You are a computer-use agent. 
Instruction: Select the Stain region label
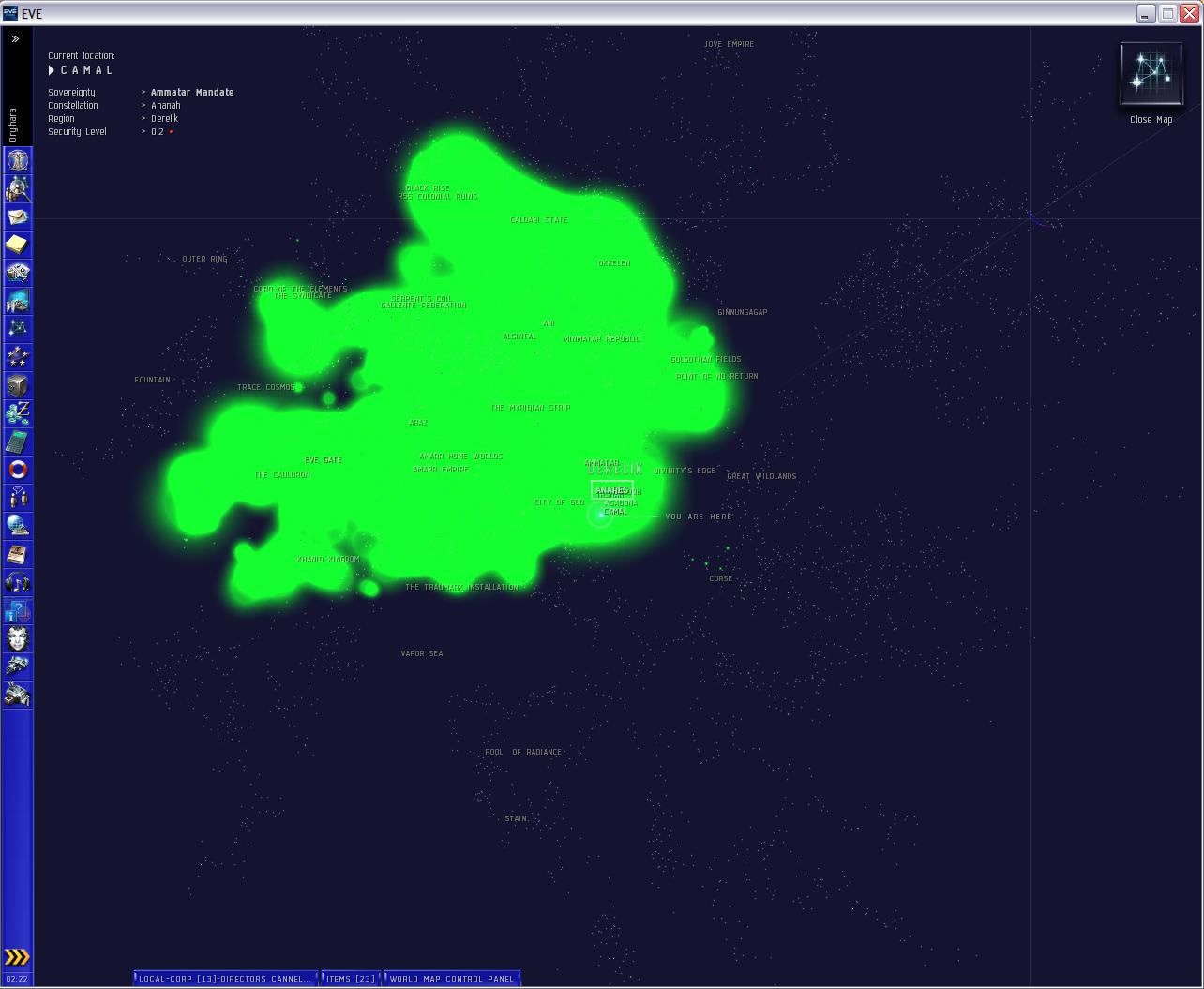(x=516, y=818)
